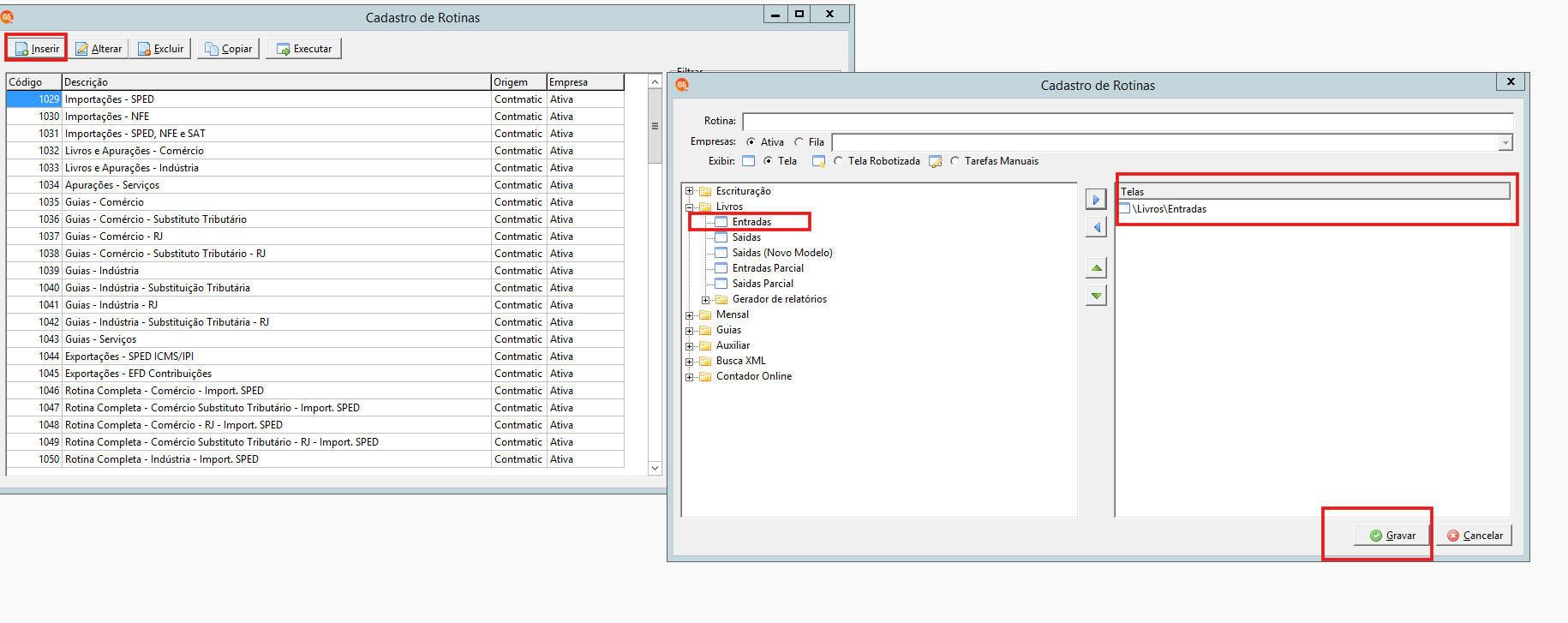Expand the Mensal folder node
The height and width of the screenshot is (623, 1568).
(689, 315)
